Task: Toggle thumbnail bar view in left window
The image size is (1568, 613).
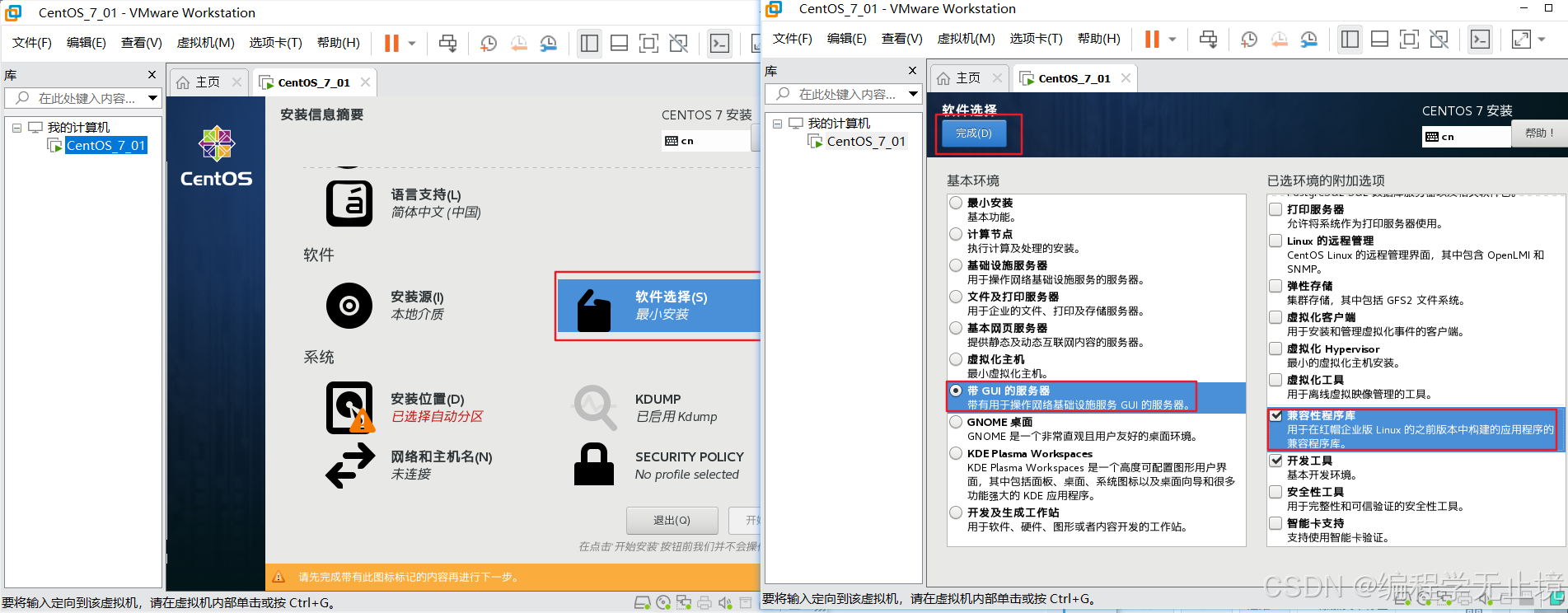Action: click(x=619, y=43)
